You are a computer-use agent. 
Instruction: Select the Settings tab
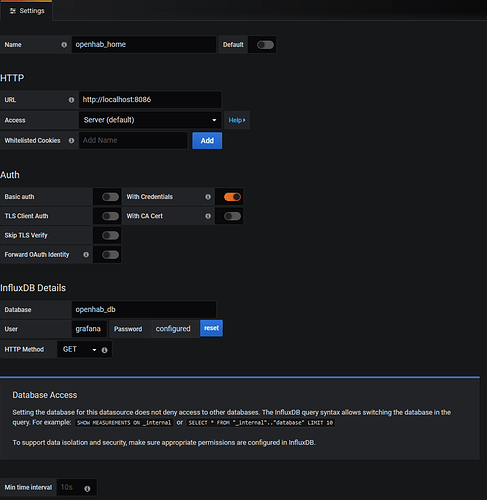pyautogui.click(x=27, y=11)
